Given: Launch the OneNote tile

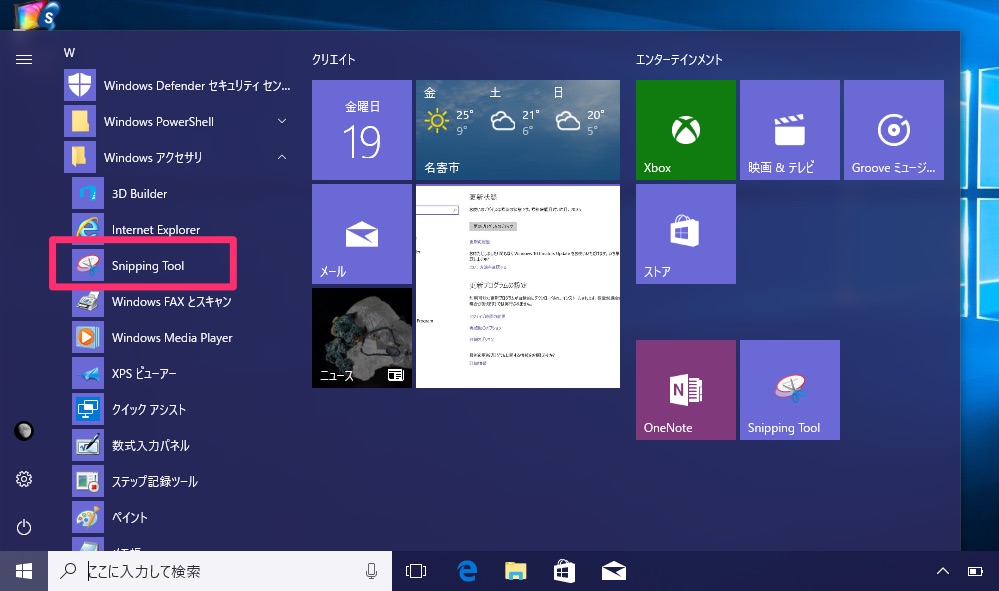Looking at the screenshot, I should point(686,390).
